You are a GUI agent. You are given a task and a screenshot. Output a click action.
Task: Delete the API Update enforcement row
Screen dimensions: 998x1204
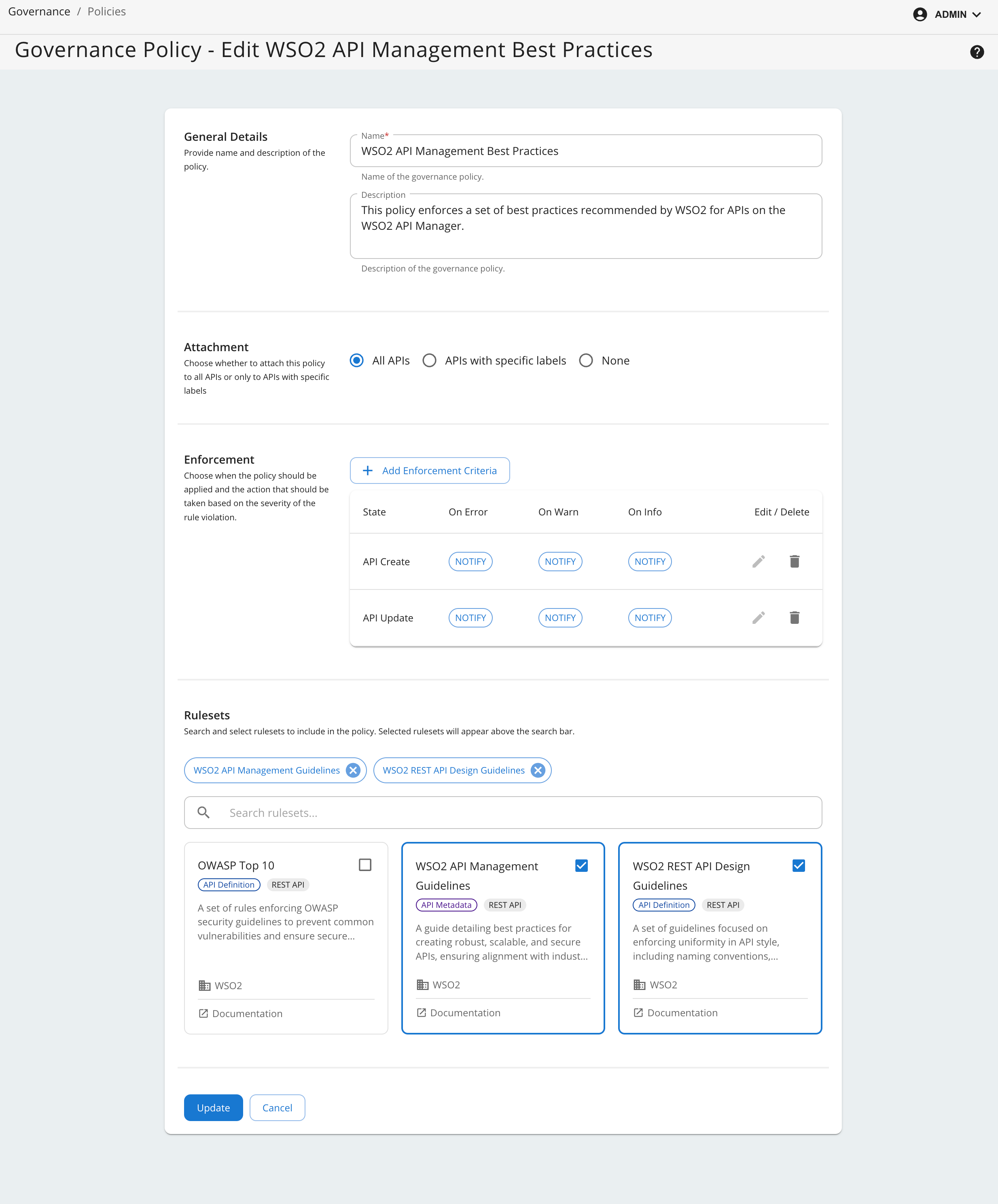[x=794, y=617]
